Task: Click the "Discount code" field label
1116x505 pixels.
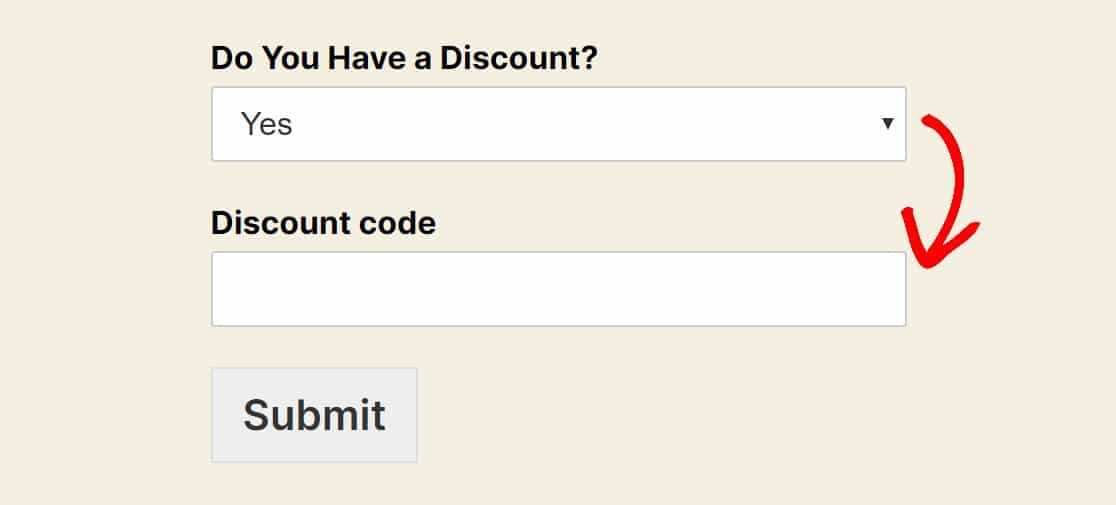Action: tap(323, 222)
